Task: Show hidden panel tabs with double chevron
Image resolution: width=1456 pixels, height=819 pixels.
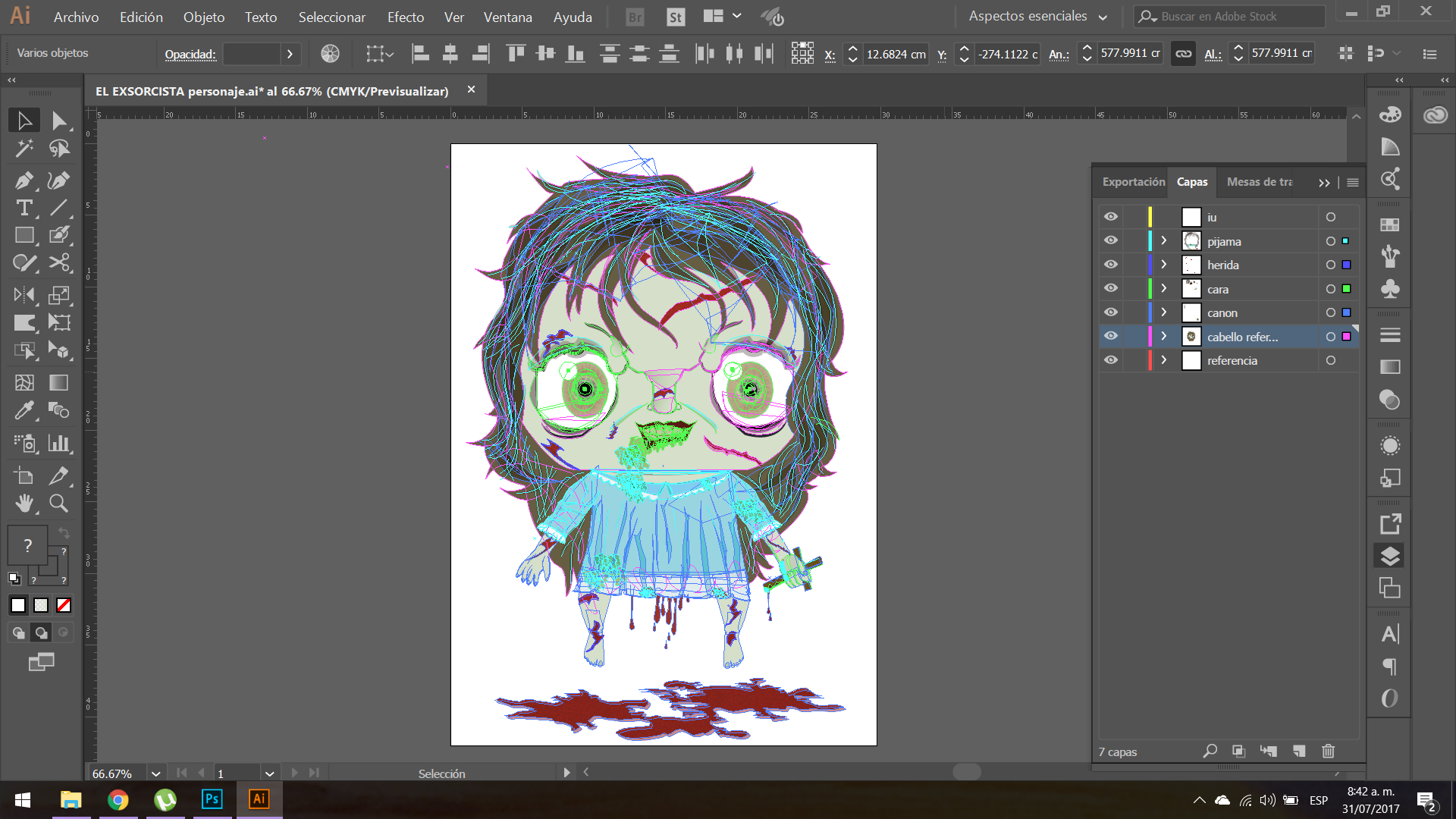Action: [x=1324, y=183]
